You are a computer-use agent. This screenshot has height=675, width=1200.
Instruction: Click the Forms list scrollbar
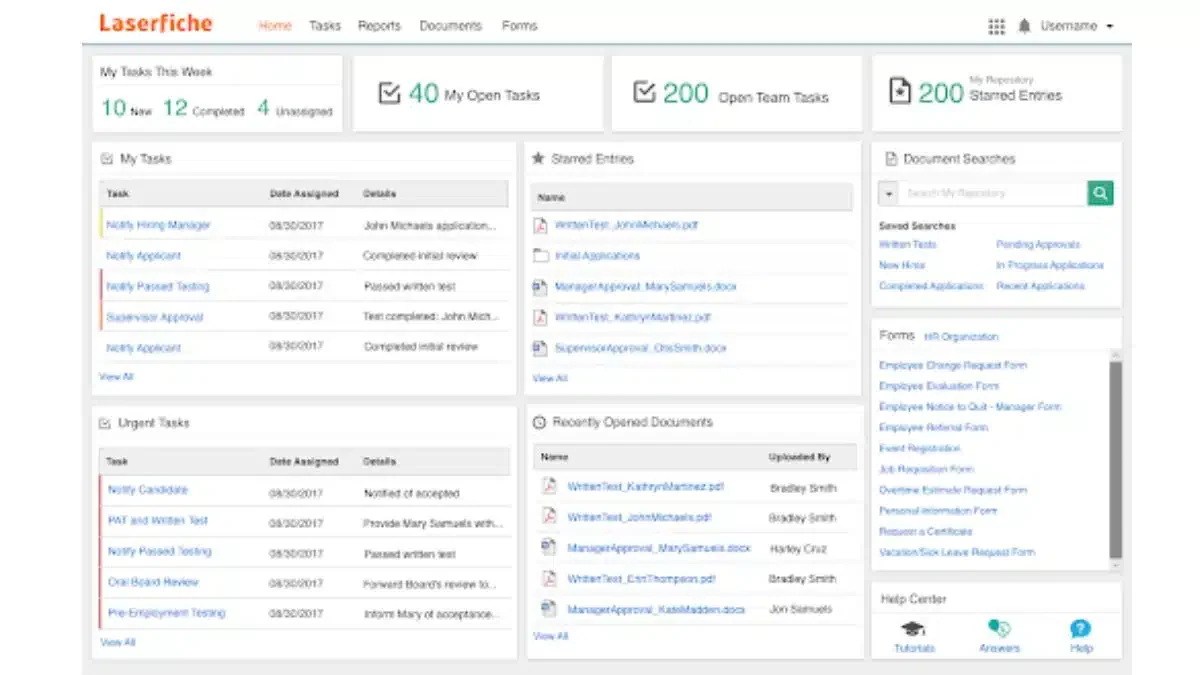coord(1116,460)
